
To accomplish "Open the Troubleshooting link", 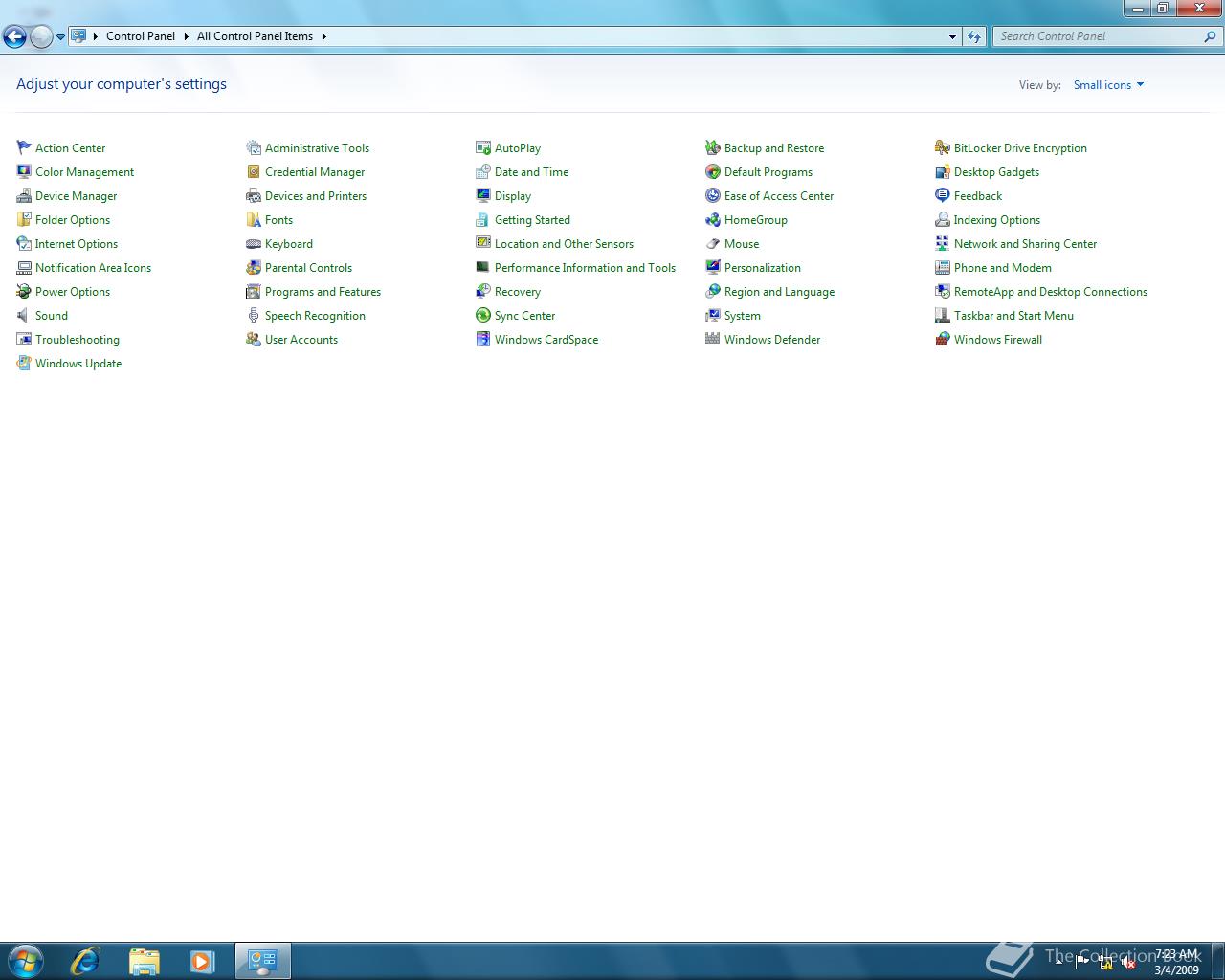I will coord(78,340).
